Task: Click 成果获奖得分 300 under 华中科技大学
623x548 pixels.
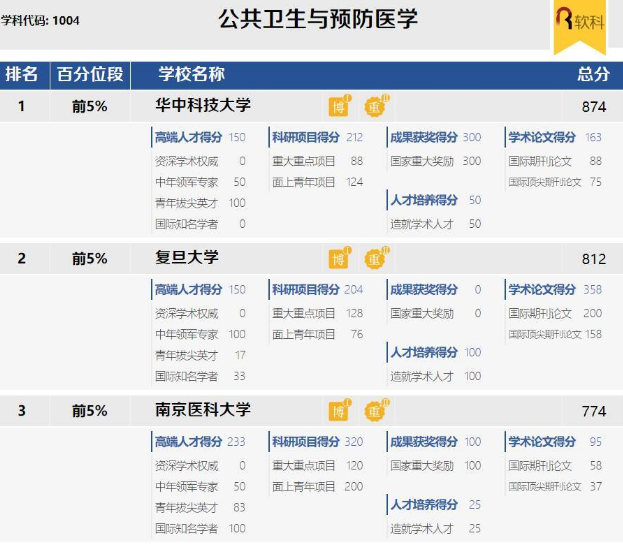Action: click(x=435, y=137)
